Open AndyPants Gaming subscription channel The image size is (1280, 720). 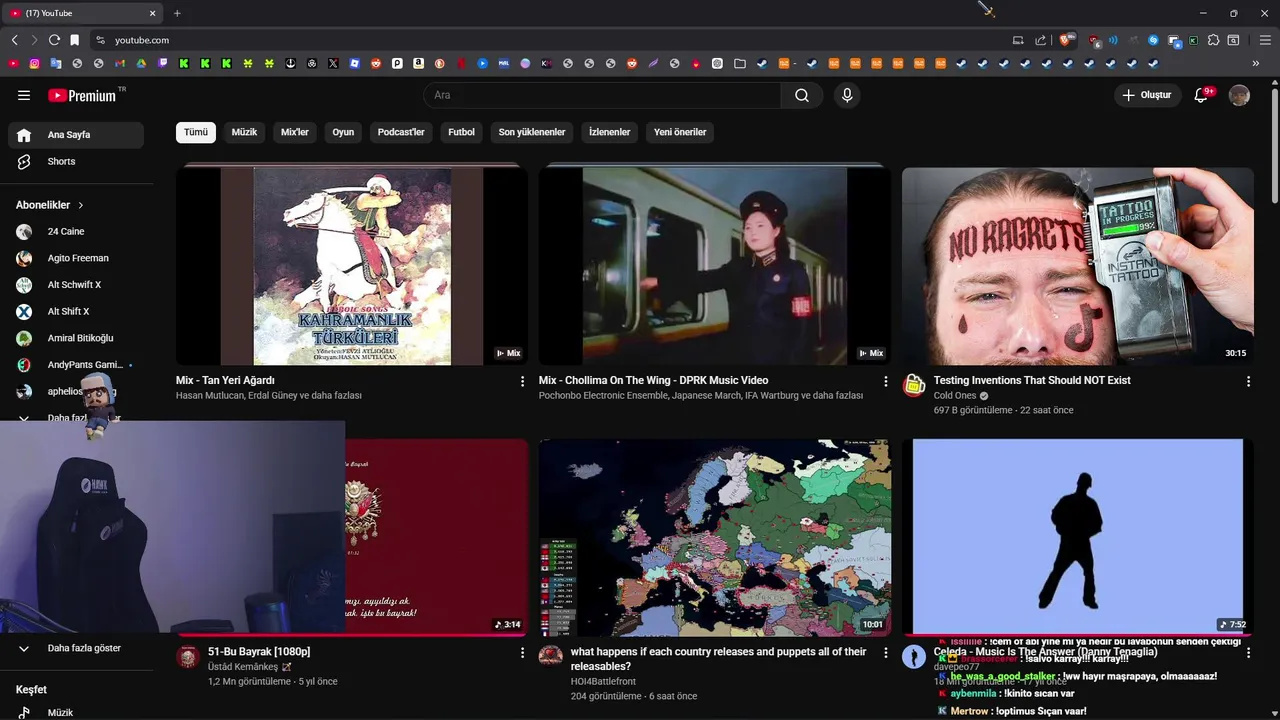click(76, 365)
